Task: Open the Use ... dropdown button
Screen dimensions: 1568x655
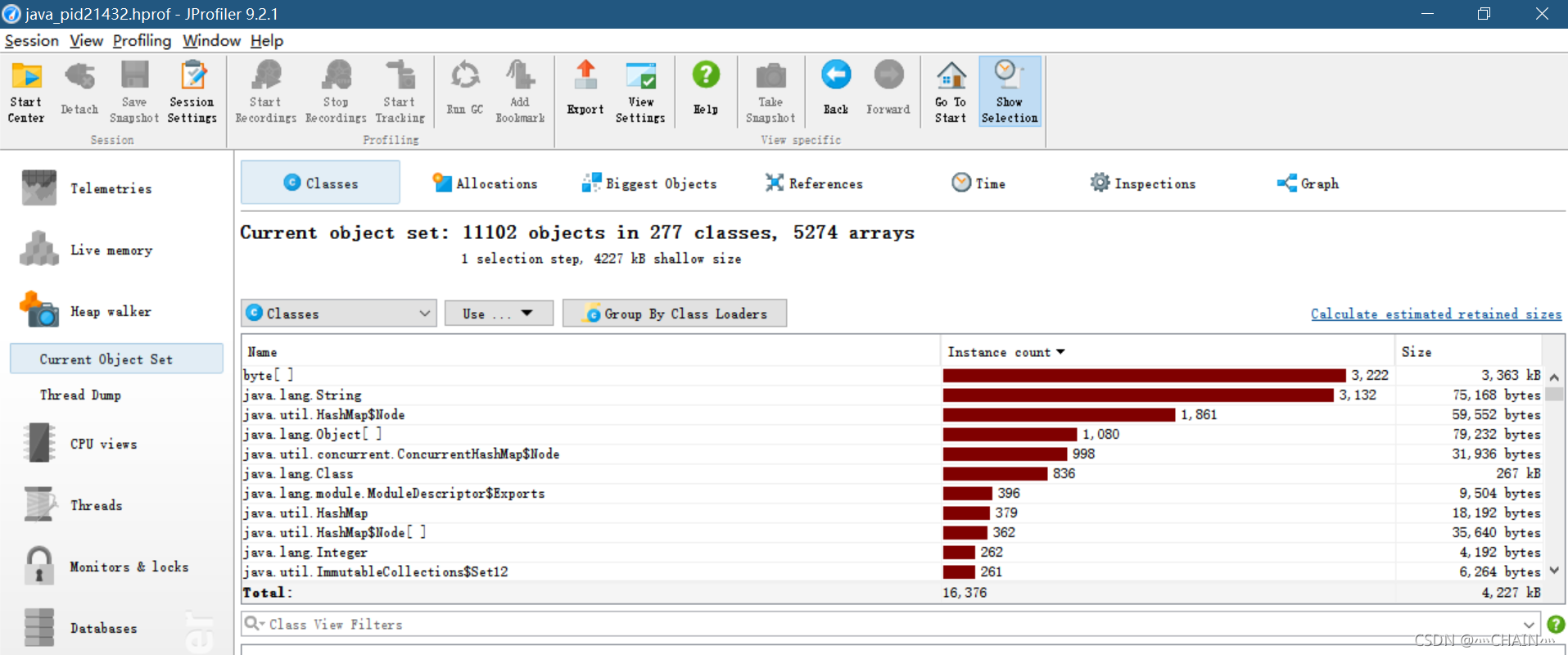Action: tap(499, 313)
